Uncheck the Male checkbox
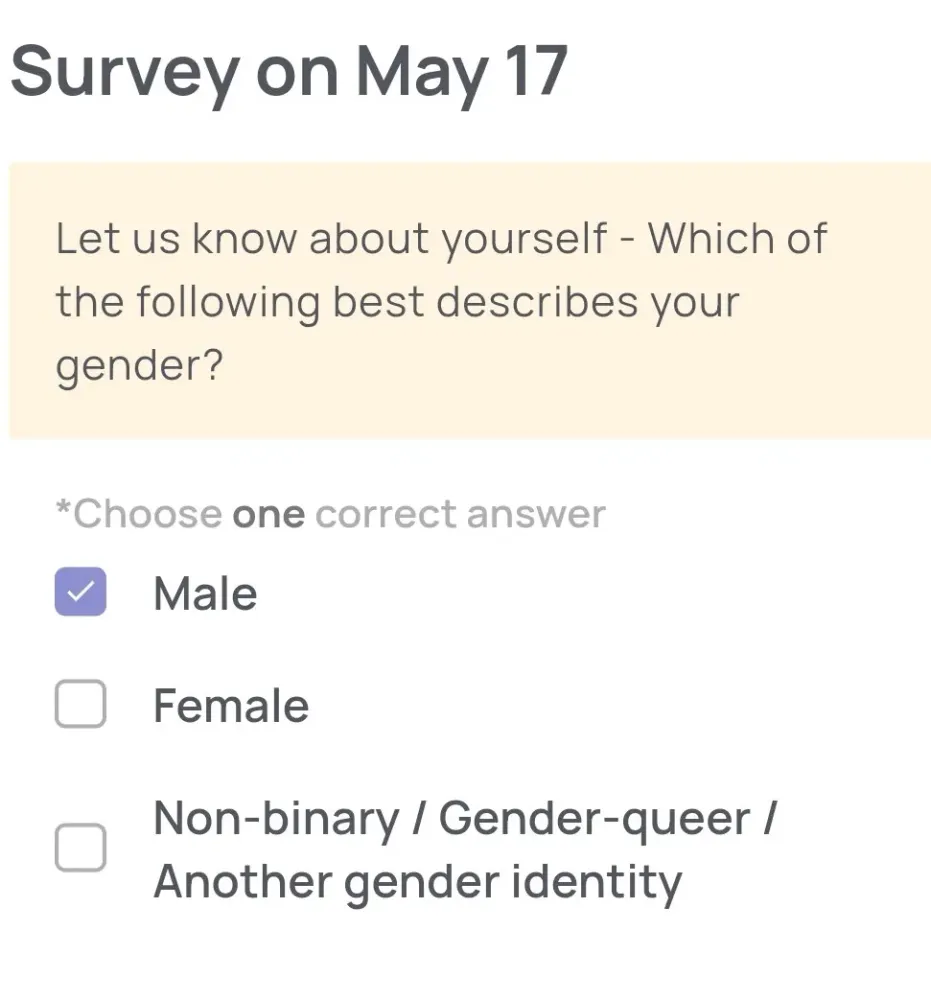This screenshot has width=931, height=1000. point(80,592)
